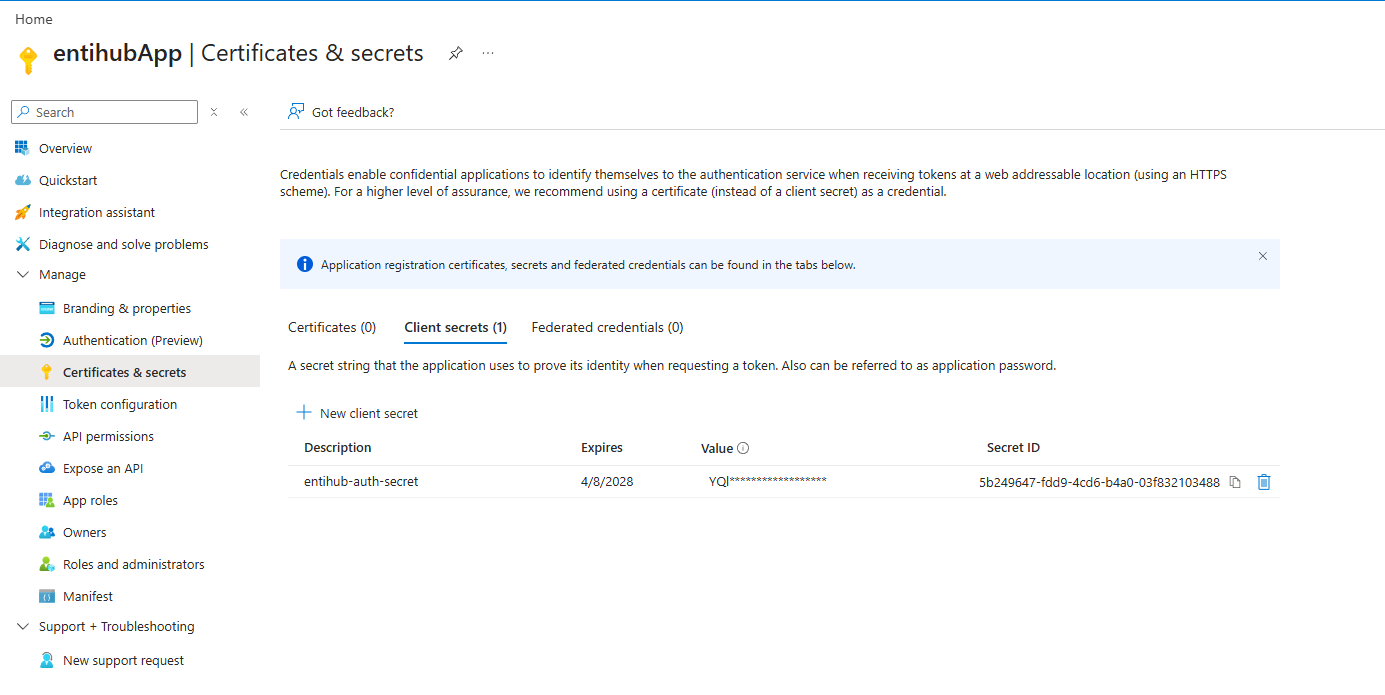Image resolution: width=1385 pixels, height=695 pixels.
Task: Click the info icon next to Value
Action: (x=743, y=448)
